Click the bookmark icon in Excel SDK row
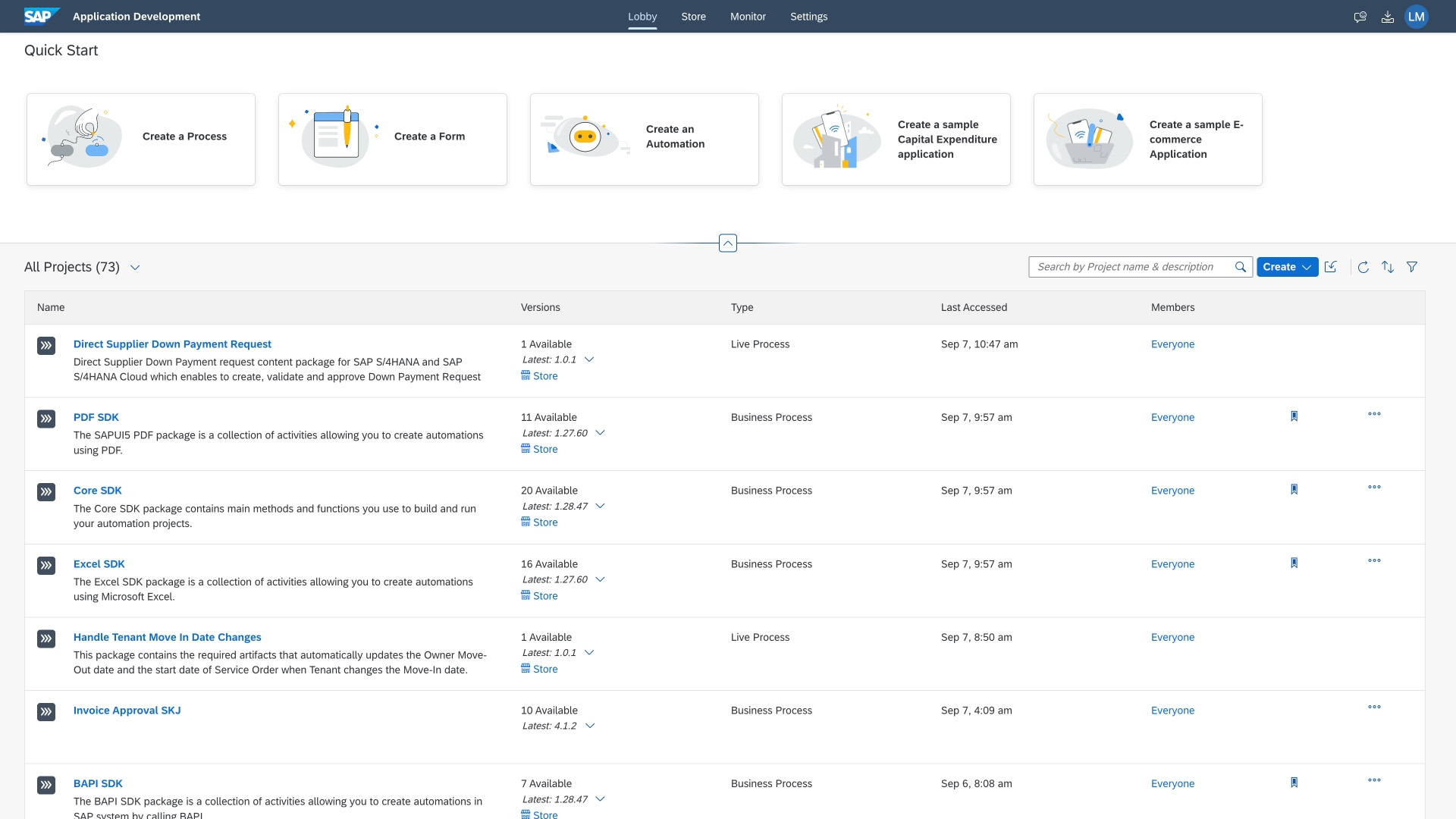The width and height of the screenshot is (1456, 819). click(1294, 563)
